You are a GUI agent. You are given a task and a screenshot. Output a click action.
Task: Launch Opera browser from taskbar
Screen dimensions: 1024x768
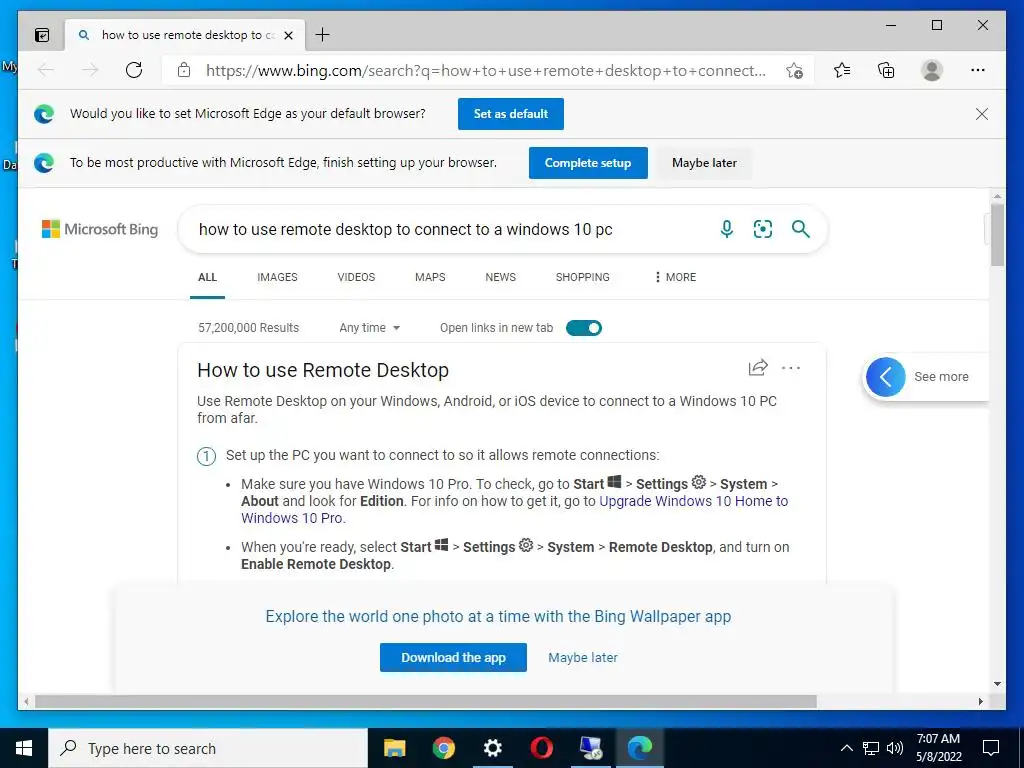click(x=541, y=748)
